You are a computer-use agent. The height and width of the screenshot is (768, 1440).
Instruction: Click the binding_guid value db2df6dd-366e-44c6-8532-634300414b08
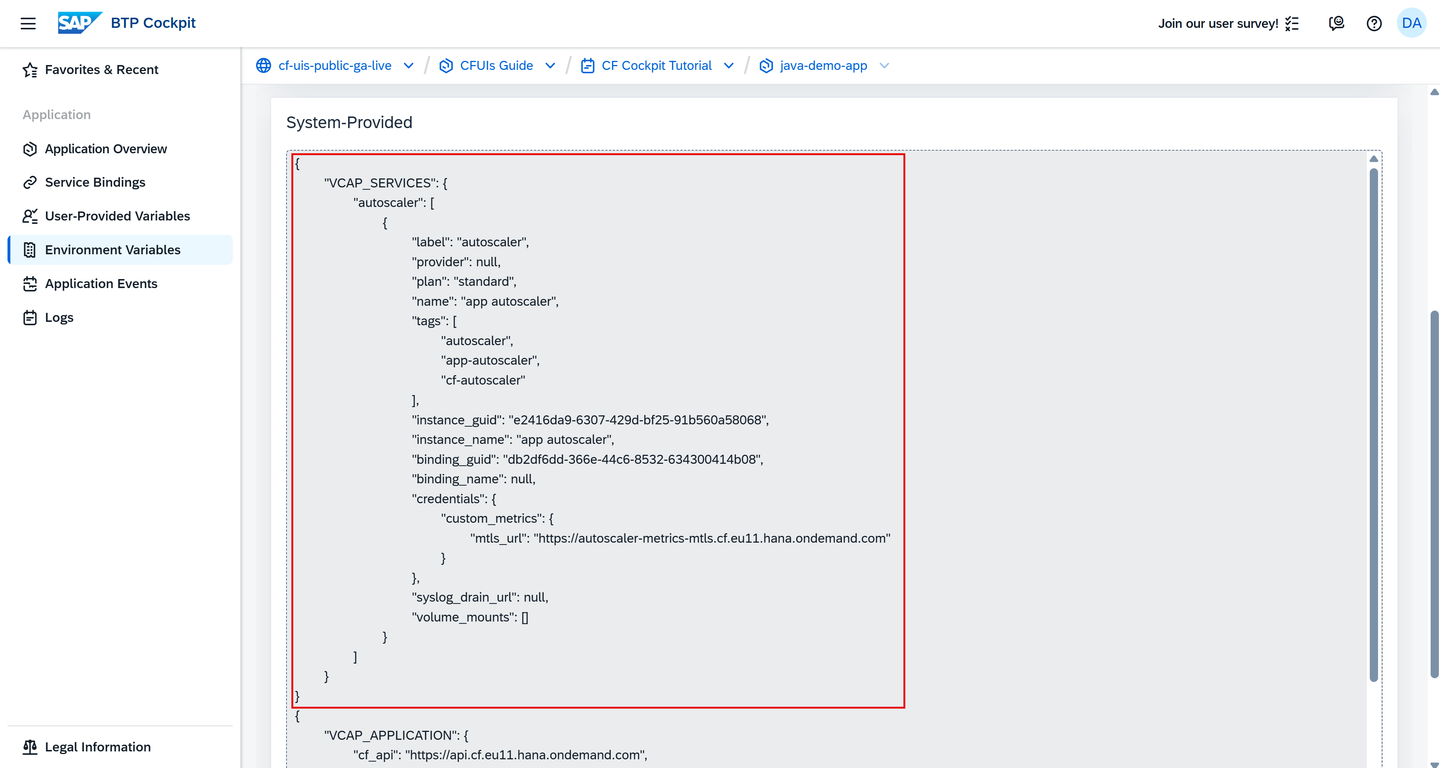coord(633,459)
